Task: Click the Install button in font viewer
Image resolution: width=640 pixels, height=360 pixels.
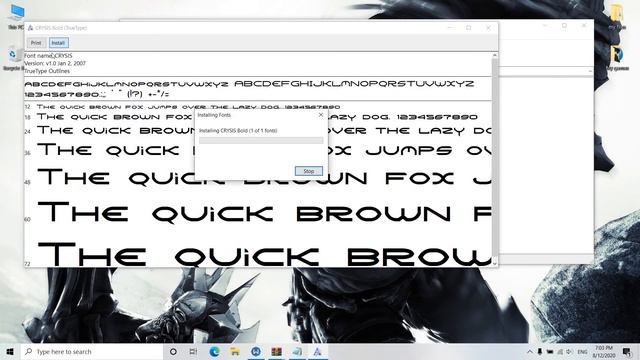Action: click(58, 43)
